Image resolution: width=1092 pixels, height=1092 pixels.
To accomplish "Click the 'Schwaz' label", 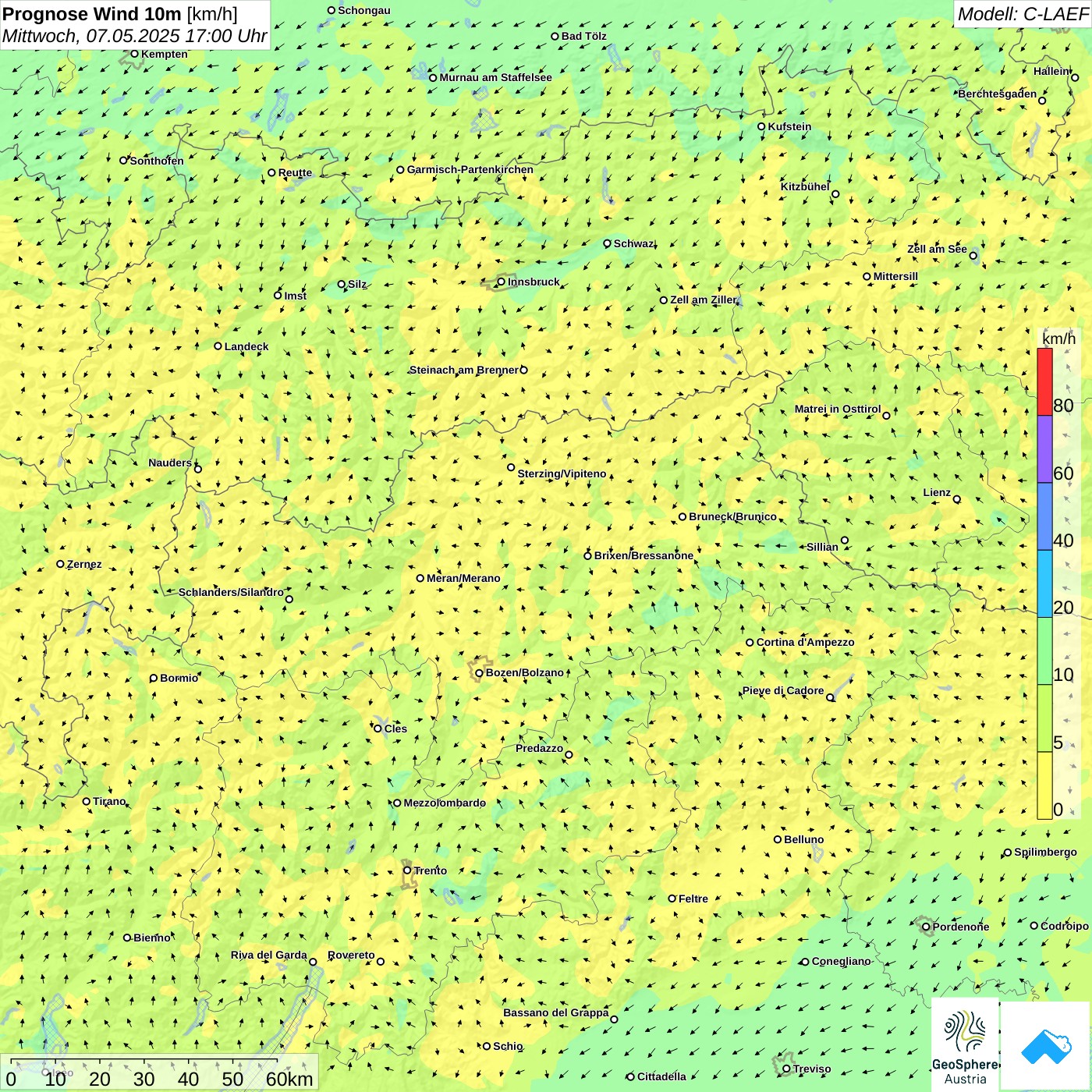I will [633, 244].
